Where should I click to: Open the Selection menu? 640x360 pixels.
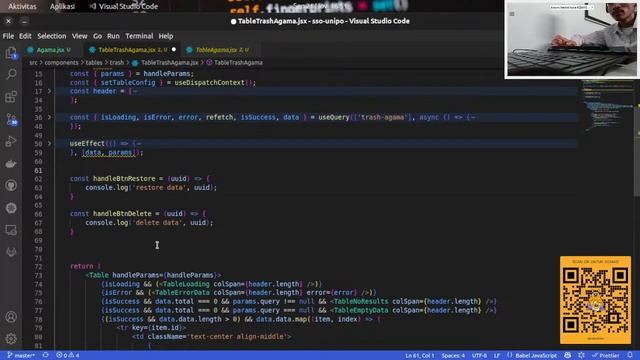pos(52,36)
